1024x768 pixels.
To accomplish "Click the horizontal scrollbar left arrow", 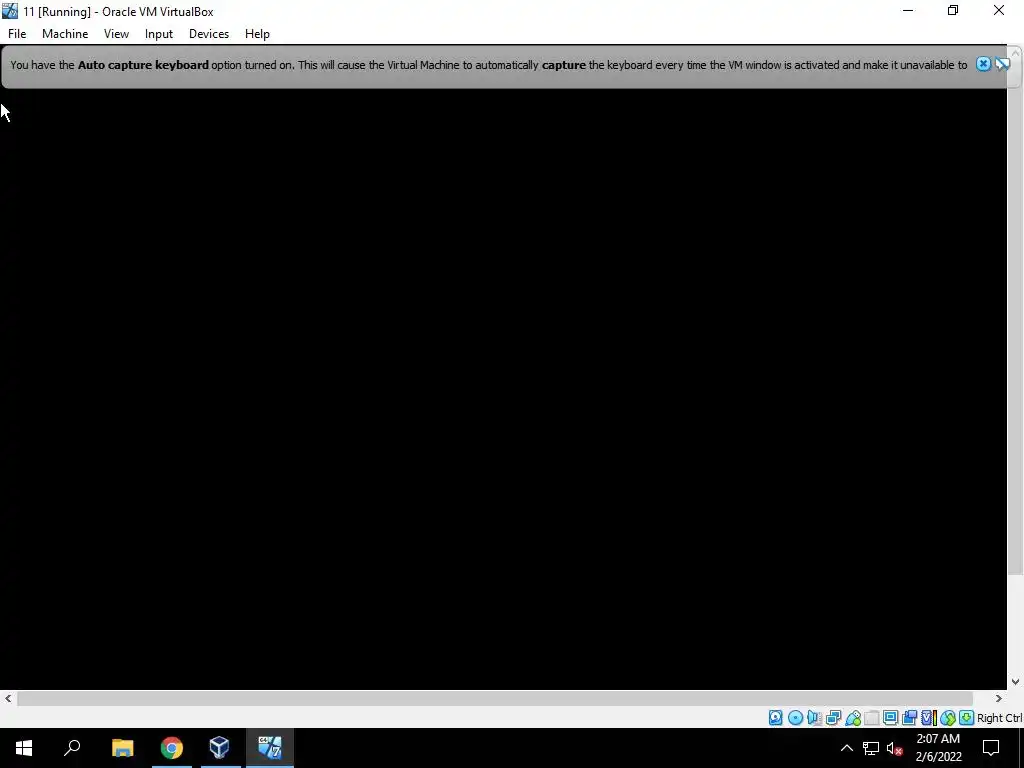I will point(8,698).
